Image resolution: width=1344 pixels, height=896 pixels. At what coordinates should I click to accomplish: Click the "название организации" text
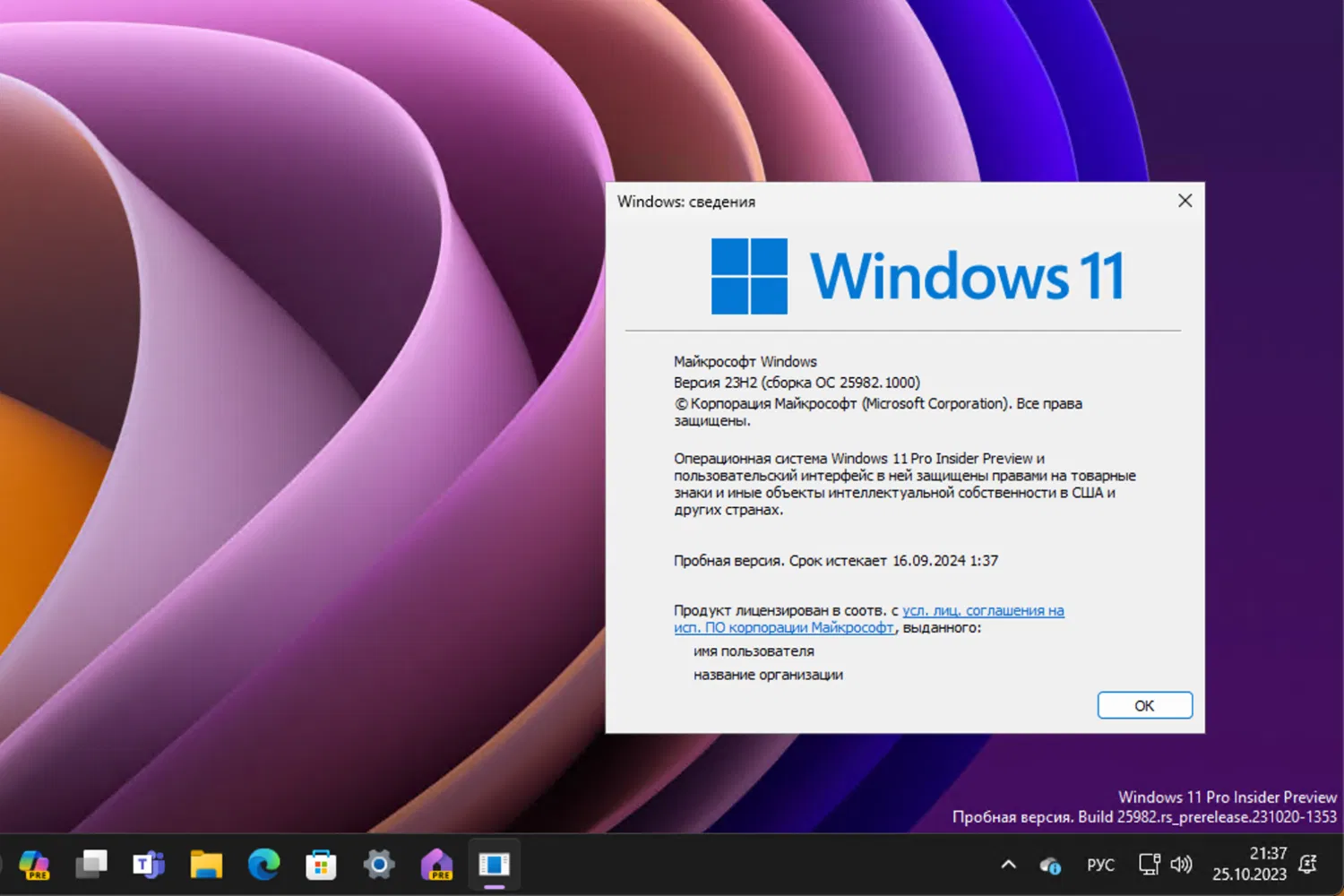click(x=768, y=675)
